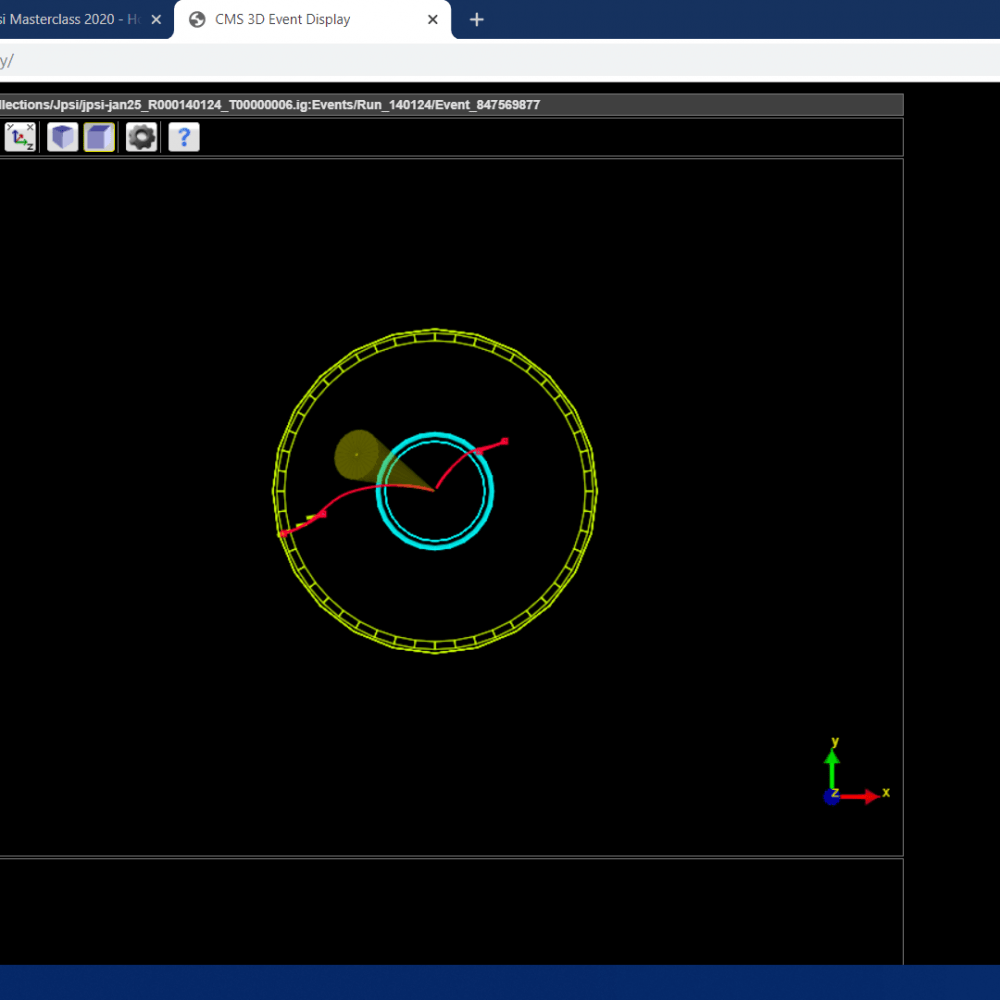1000x1000 pixels.
Task: Click the red x-axis arrow gizmo
Action: click(x=860, y=796)
